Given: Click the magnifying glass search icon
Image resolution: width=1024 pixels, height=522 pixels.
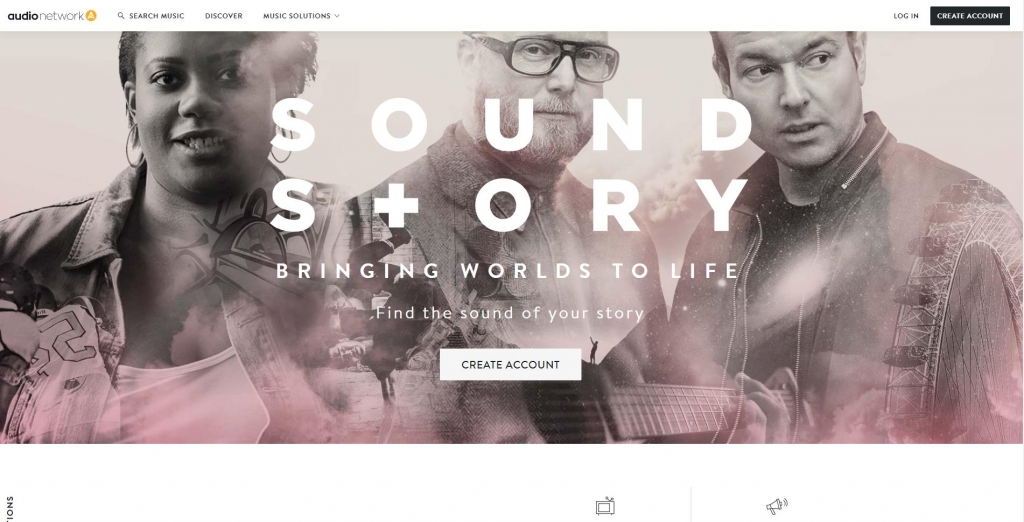Looking at the screenshot, I should 121,16.
